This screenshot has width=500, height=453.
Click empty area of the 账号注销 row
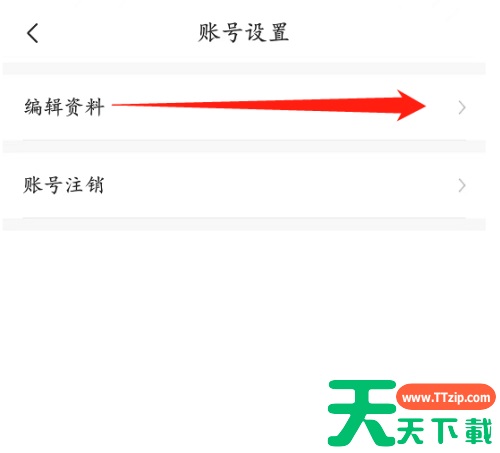point(280,185)
